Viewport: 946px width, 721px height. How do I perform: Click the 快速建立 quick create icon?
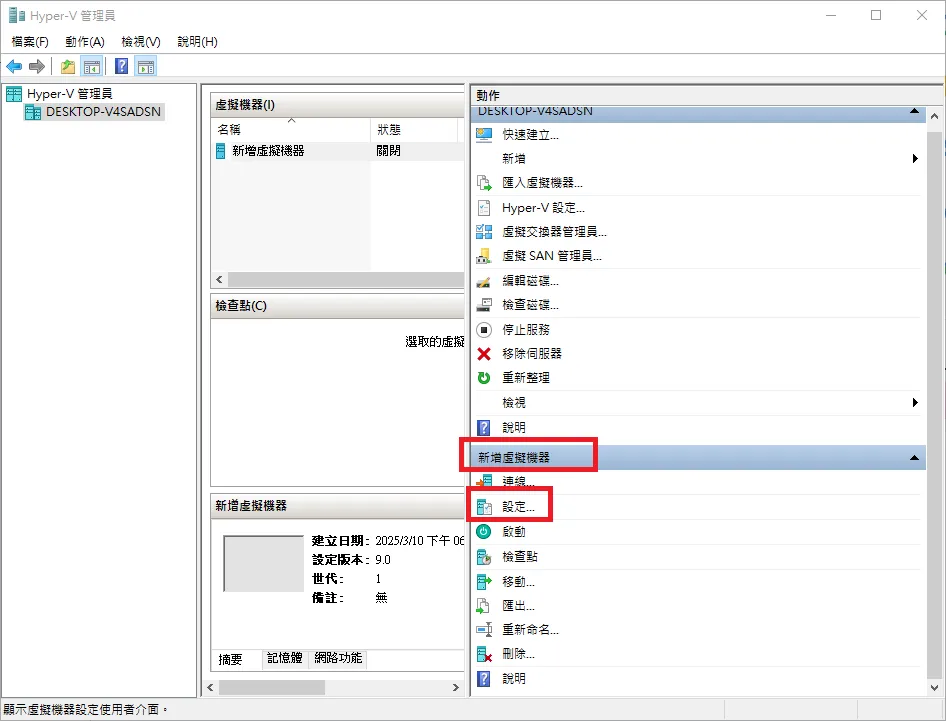click(x=484, y=135)
